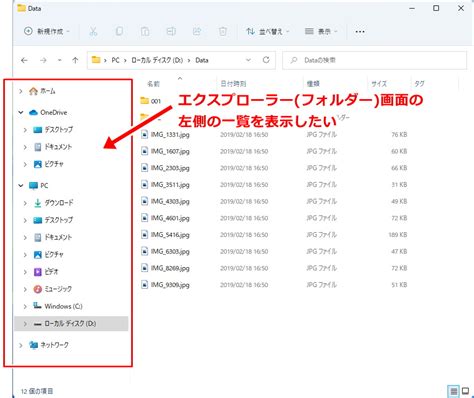This screenshot has height=398, width=474.
Task: Select Documents under OneDrive
Action: (58, 147)
